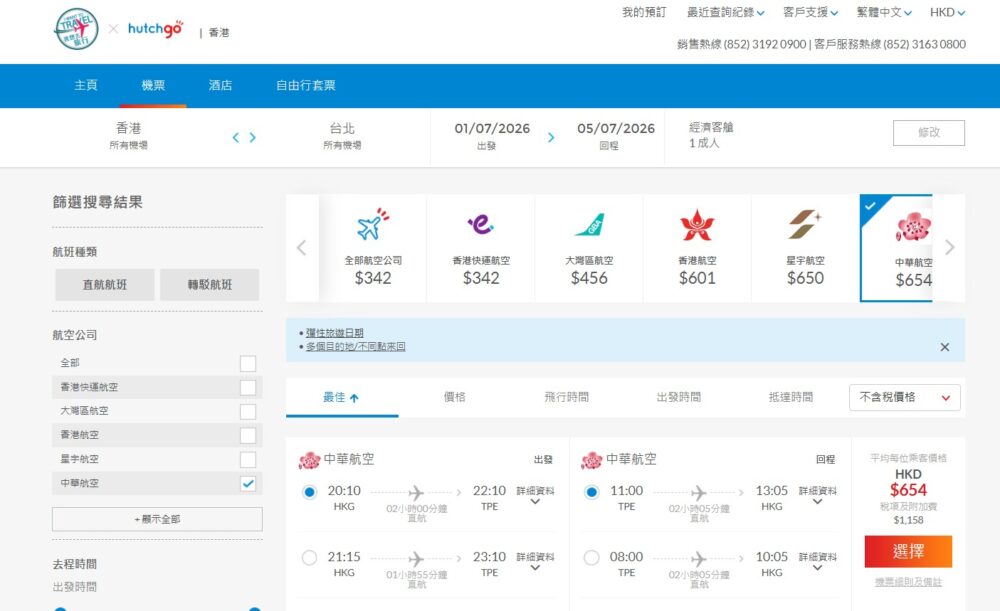Click the arrow between departure and return dates
The height and width of the screenshot is (611, 1000).
point(551,137)
